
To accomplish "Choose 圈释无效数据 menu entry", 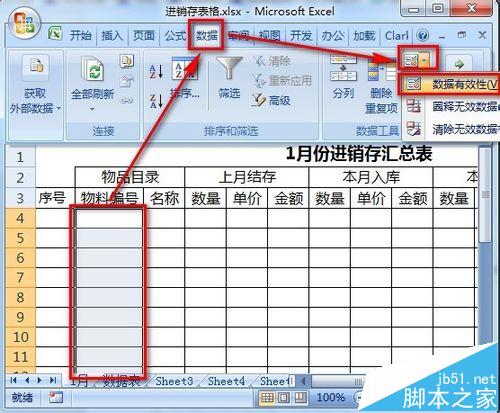I will pyautogui.click(x=451, y=107).
